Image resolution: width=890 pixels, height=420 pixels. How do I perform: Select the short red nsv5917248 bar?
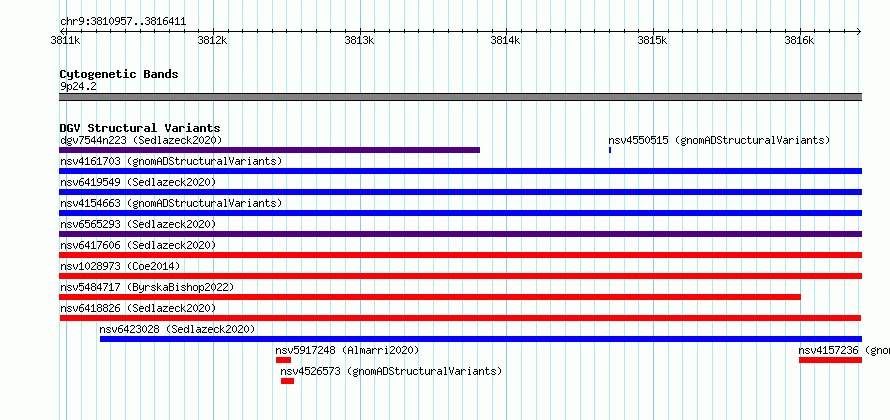pos(283,360)
